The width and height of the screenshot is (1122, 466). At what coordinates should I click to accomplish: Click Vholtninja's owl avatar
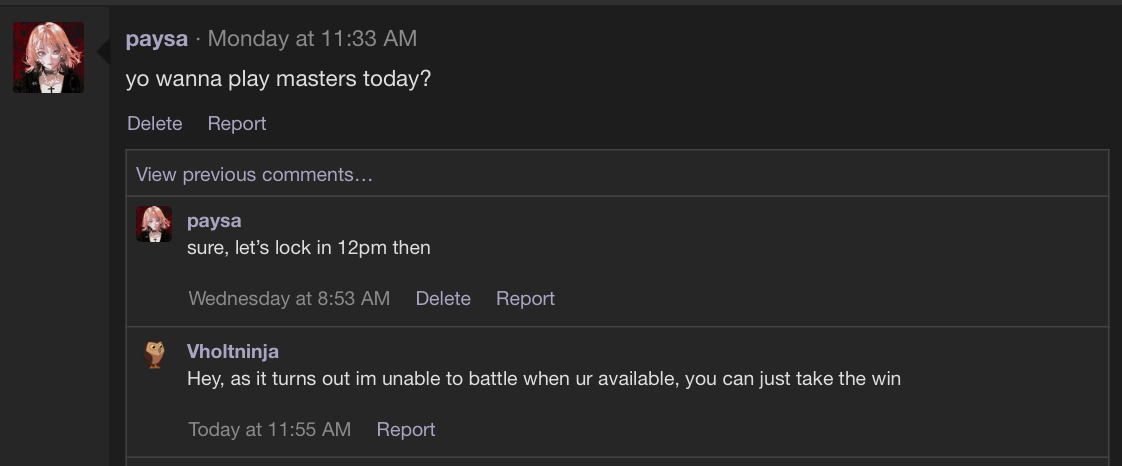154,354
